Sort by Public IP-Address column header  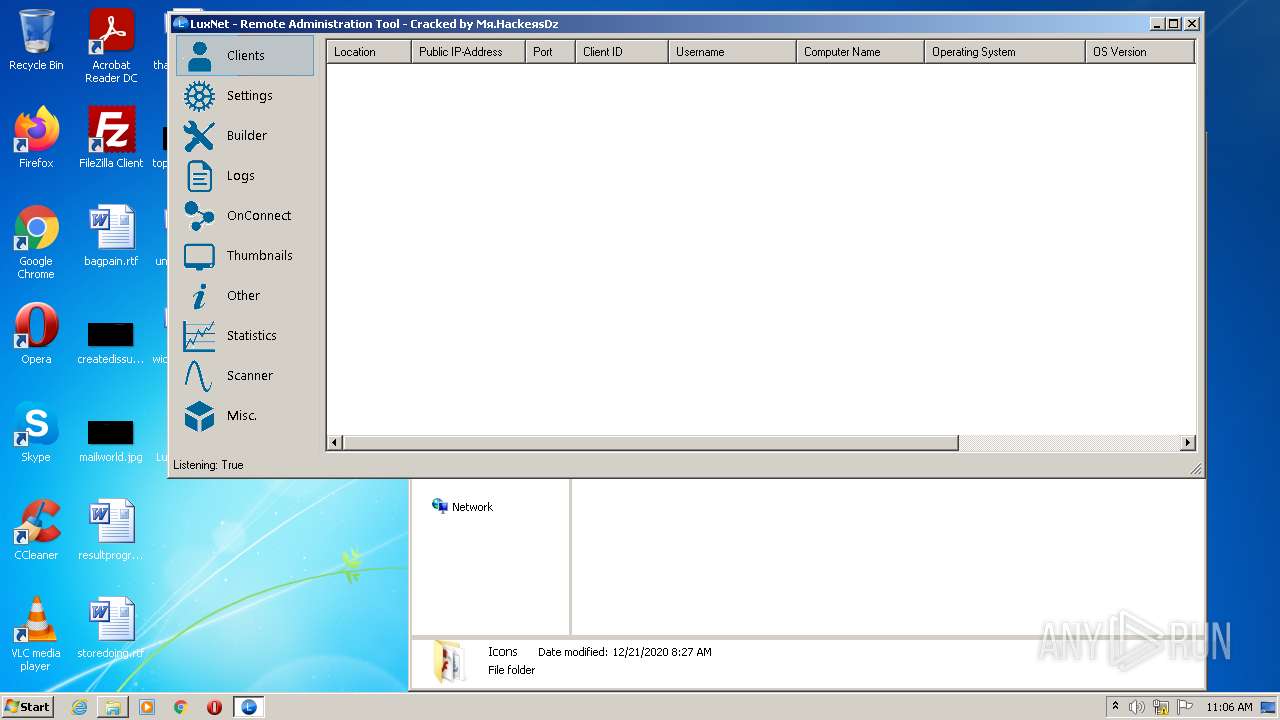pyautogui.click(x=468, y=52)
